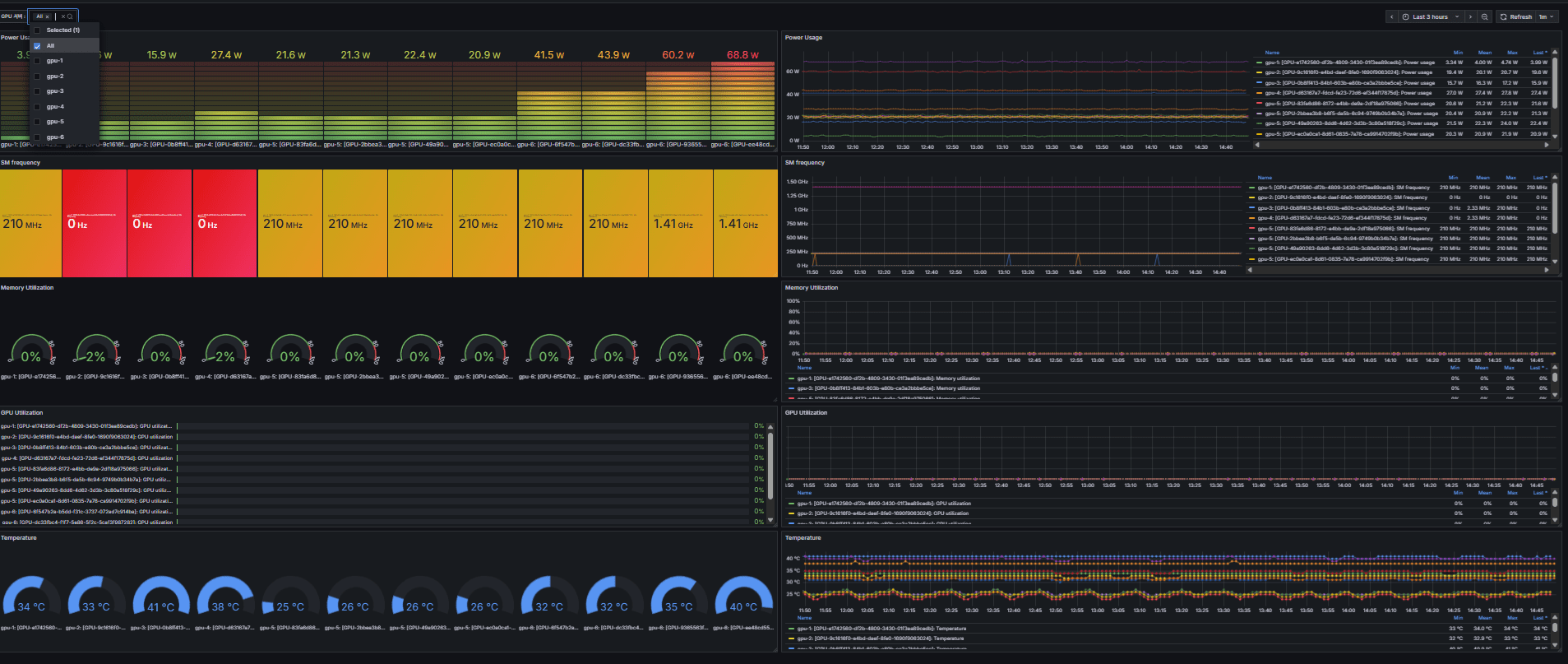Uncheck the All option checkbox
The height and width of the screenshot is (664, 1568).
(37, 46)
